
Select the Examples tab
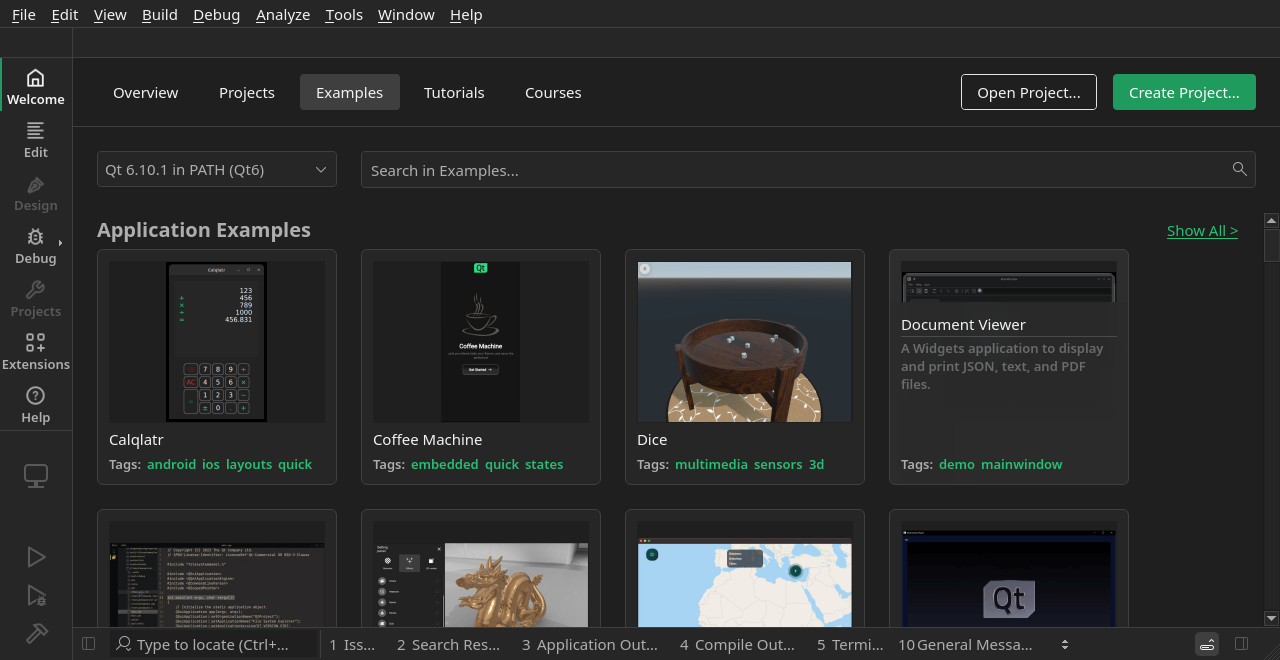coord(350,92)
